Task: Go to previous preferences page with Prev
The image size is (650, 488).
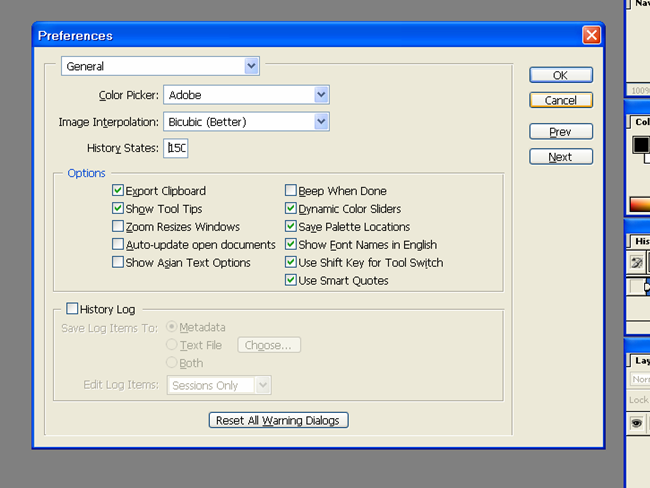Action: (x=560, y=132)
